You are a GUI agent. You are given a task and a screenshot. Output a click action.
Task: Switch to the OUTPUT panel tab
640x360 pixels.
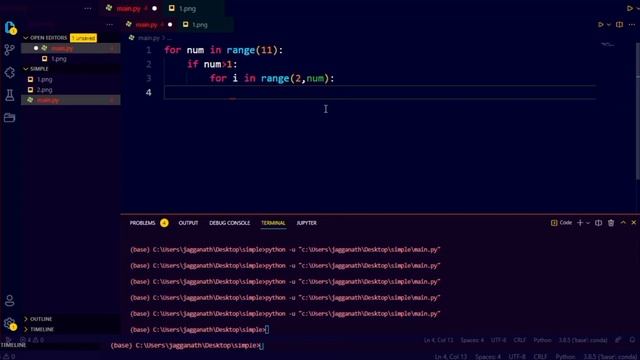tap(188, 223)
